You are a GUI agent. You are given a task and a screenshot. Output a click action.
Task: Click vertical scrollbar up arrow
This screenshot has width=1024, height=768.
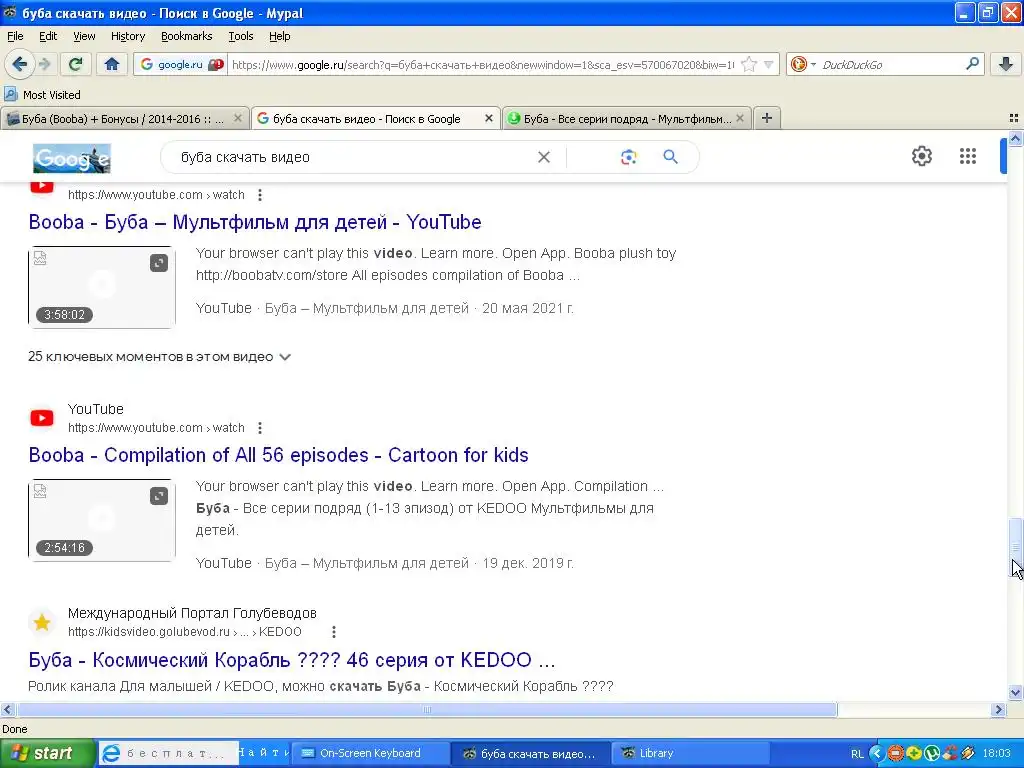pos(1016,138)
